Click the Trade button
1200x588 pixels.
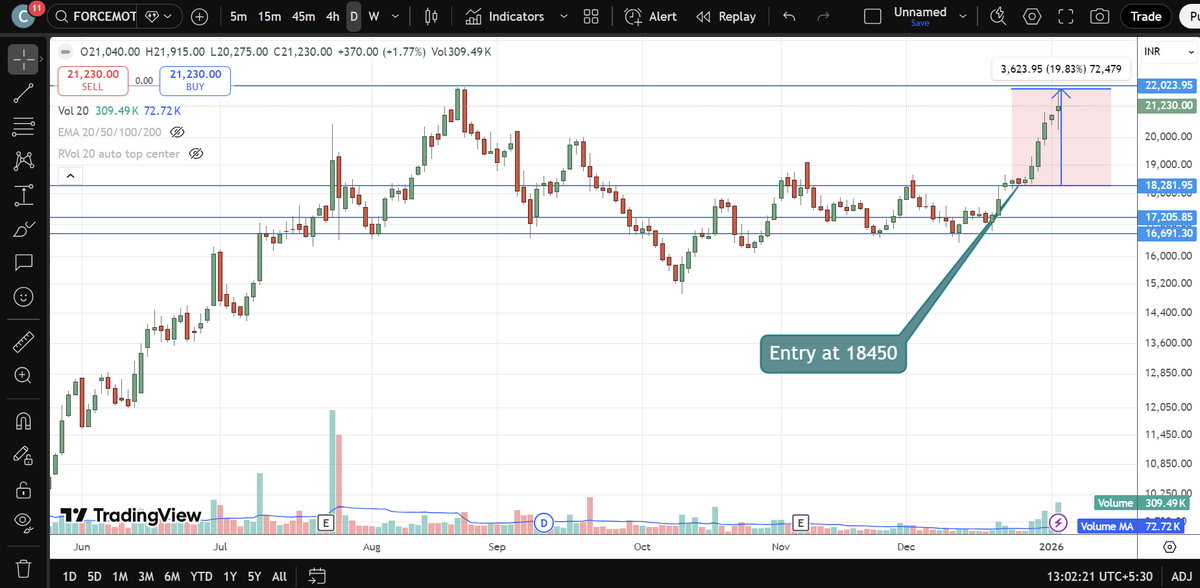pyautogui.click(x=1146, y=17)
